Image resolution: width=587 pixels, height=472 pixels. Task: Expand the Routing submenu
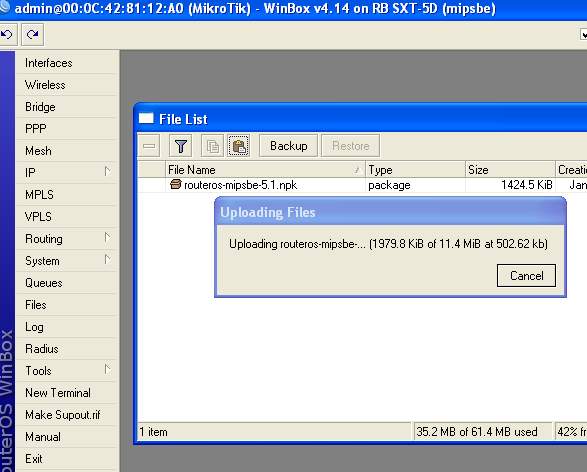click(x=67, y=239)
